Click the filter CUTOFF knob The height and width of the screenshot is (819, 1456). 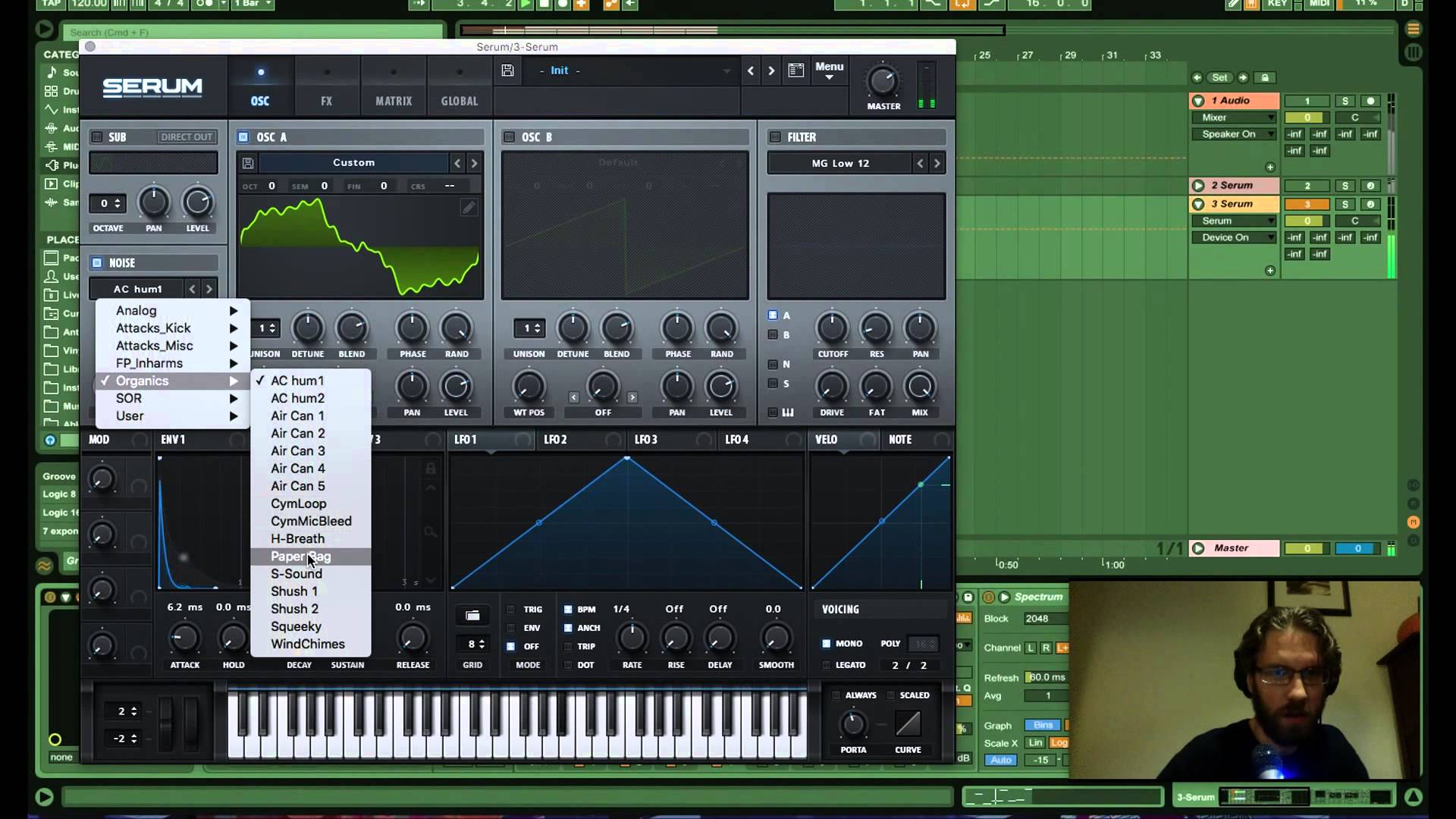[832, 328]
